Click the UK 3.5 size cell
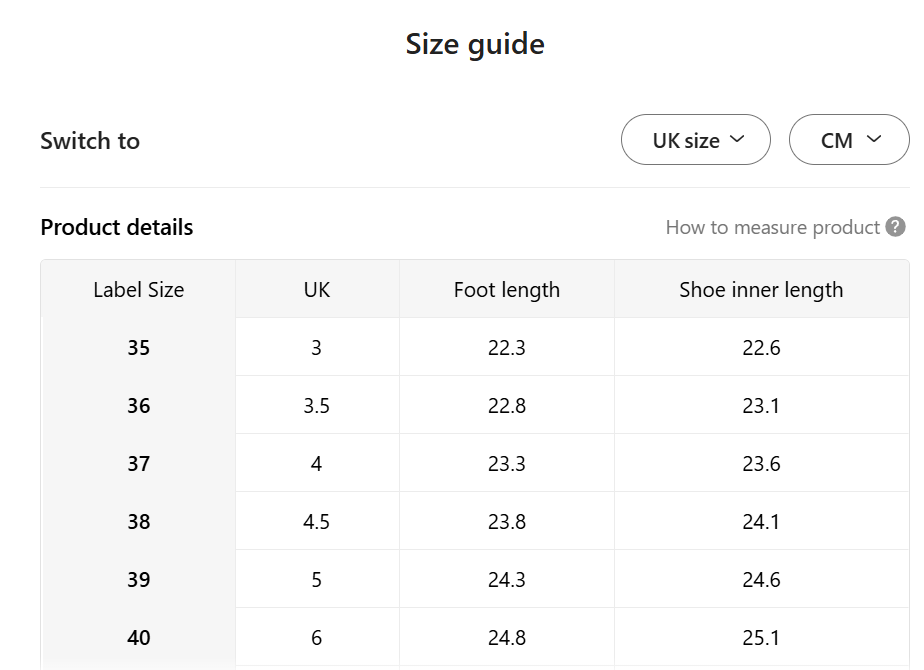Image resolution: width=924 pixels, height=670 pixels. pyautogui.click(x=317, y=406)
